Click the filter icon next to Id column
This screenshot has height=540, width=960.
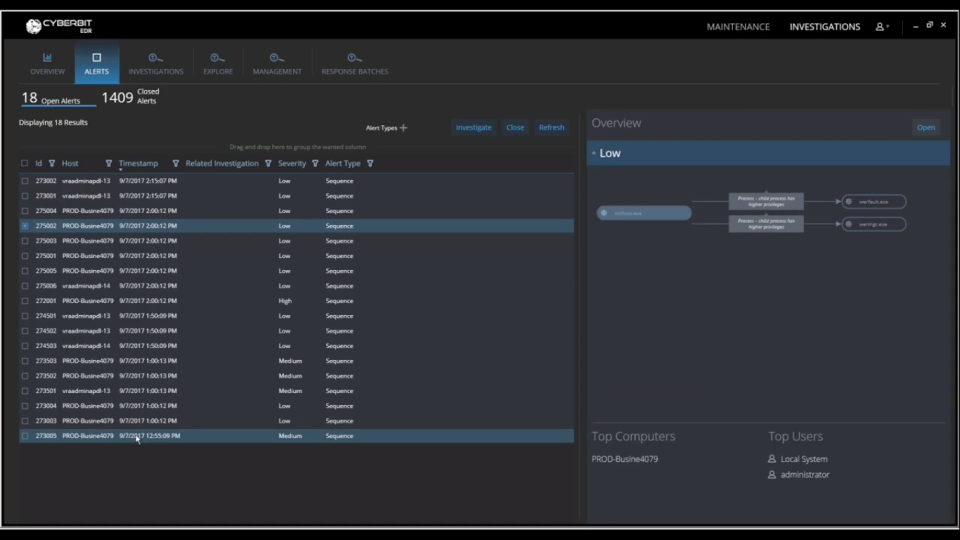tap(52, 164)
